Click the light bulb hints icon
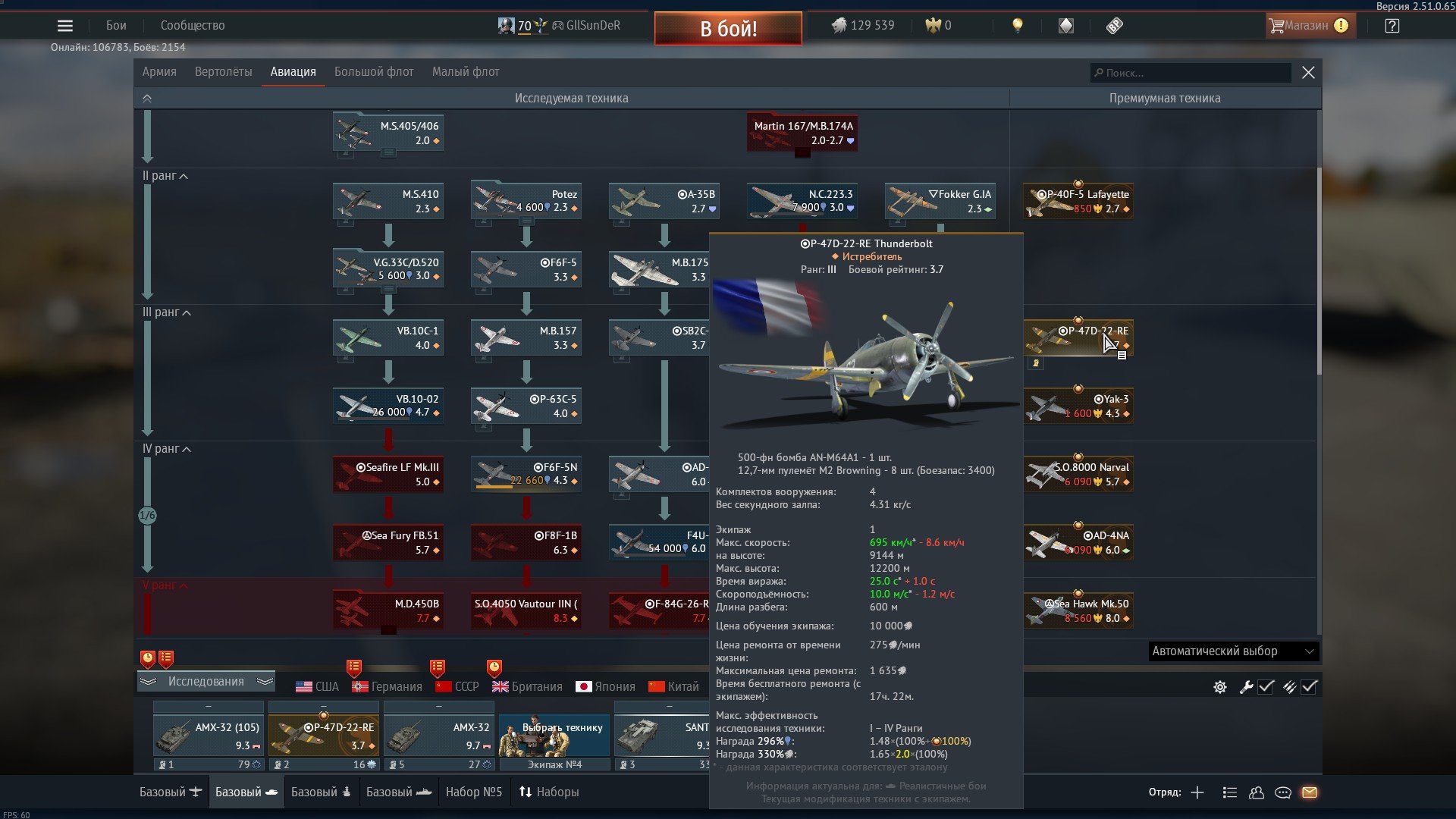This screenshot has height=819, width=1456. pyautogui.click(x=1018, y=26)
